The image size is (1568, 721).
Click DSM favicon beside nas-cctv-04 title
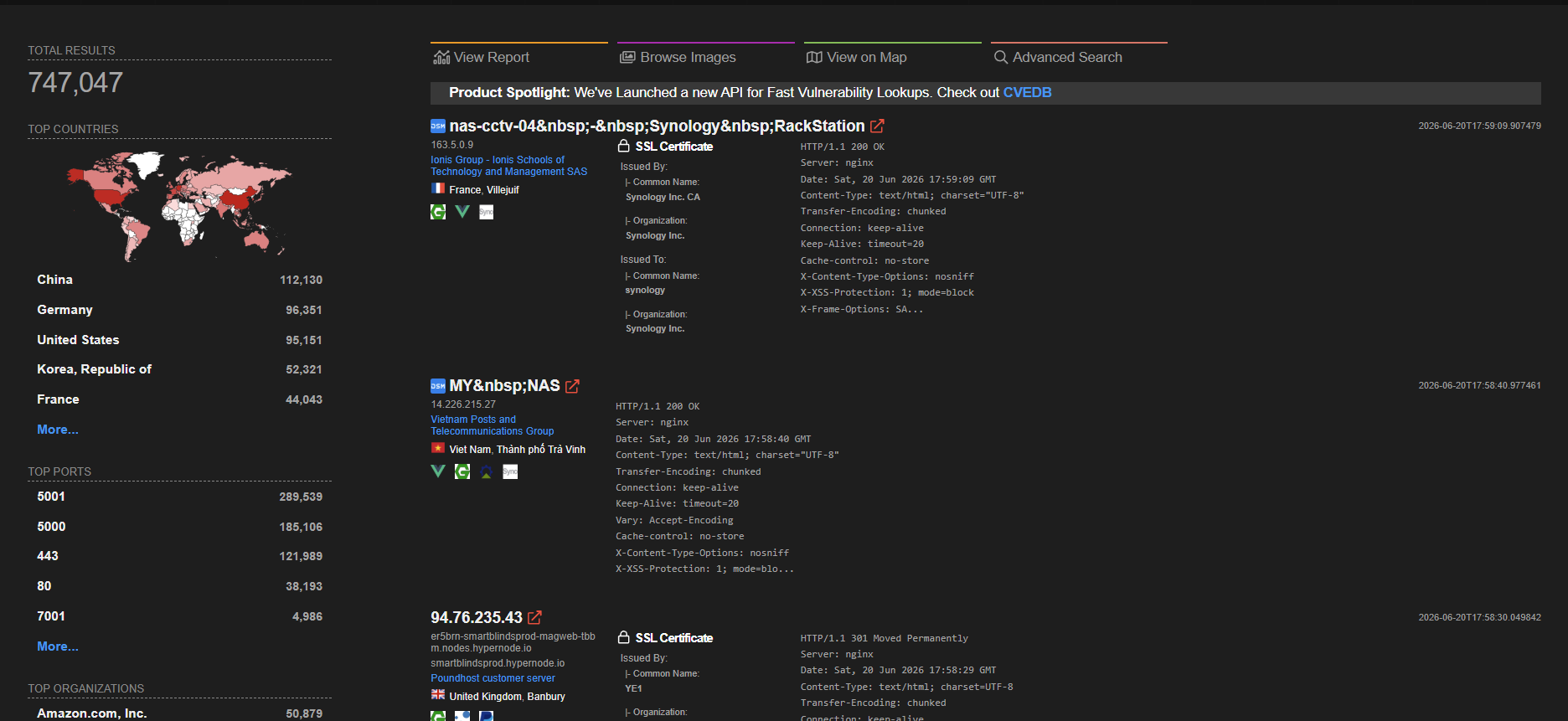tap(438, 126)
